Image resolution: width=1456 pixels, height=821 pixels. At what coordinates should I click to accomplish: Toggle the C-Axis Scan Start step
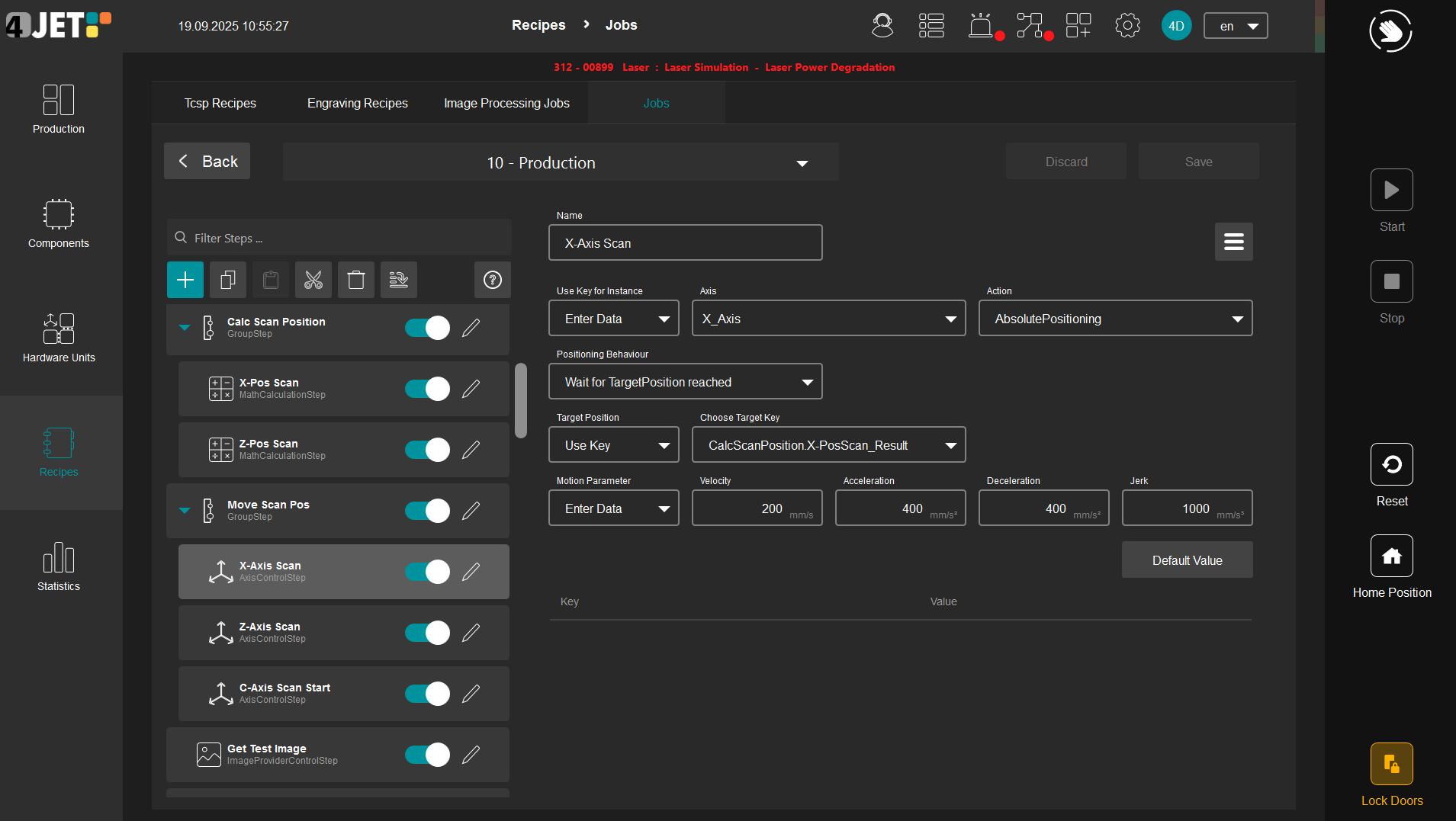(x=427, y=694)
